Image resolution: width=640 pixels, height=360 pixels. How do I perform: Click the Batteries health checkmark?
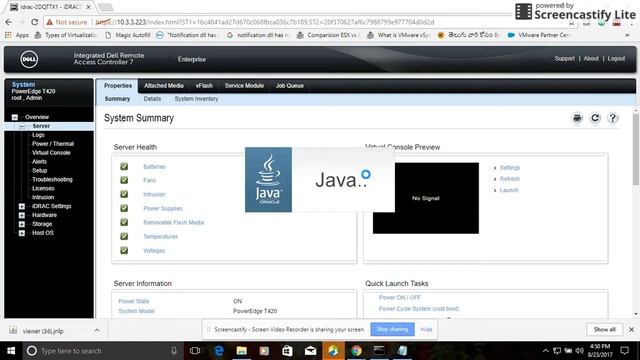124,167
